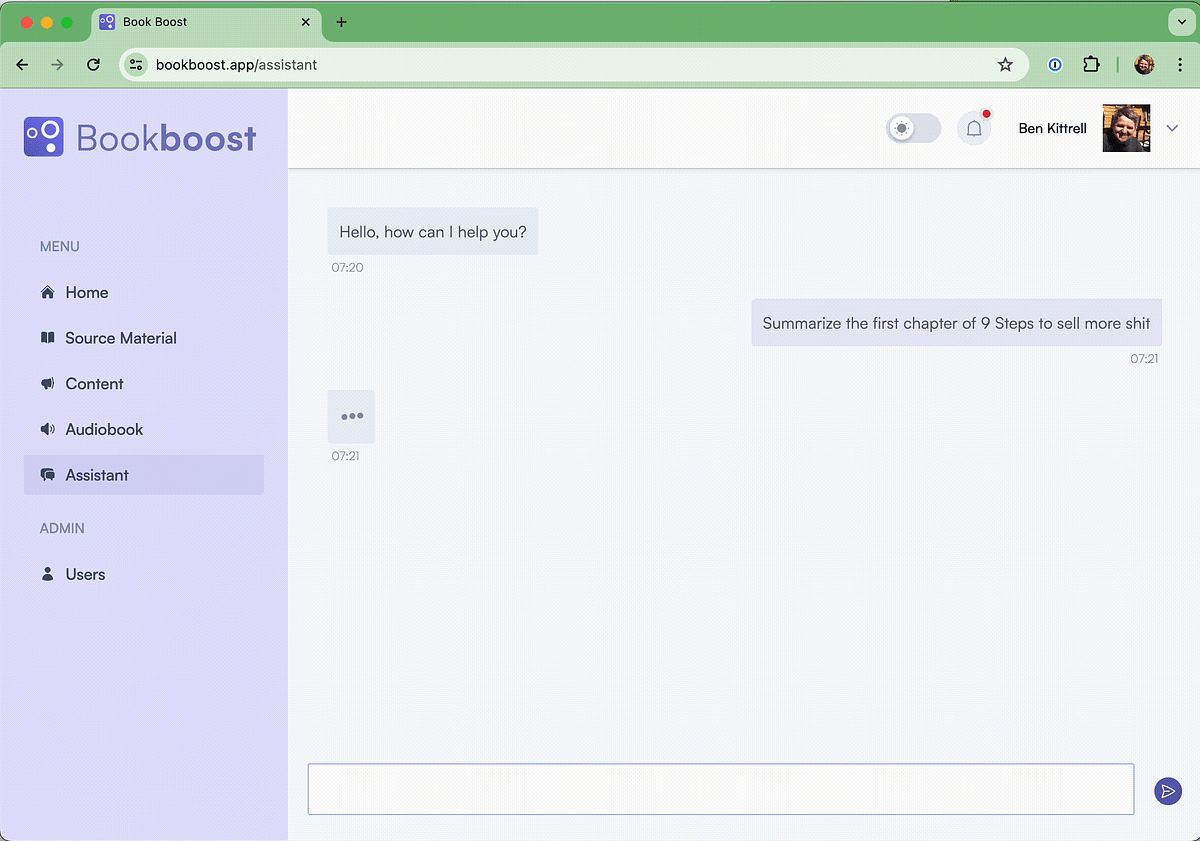Send the message with the paper-plane button
This screenshot has width=1200, height=841.
(x=1167, y=791)
